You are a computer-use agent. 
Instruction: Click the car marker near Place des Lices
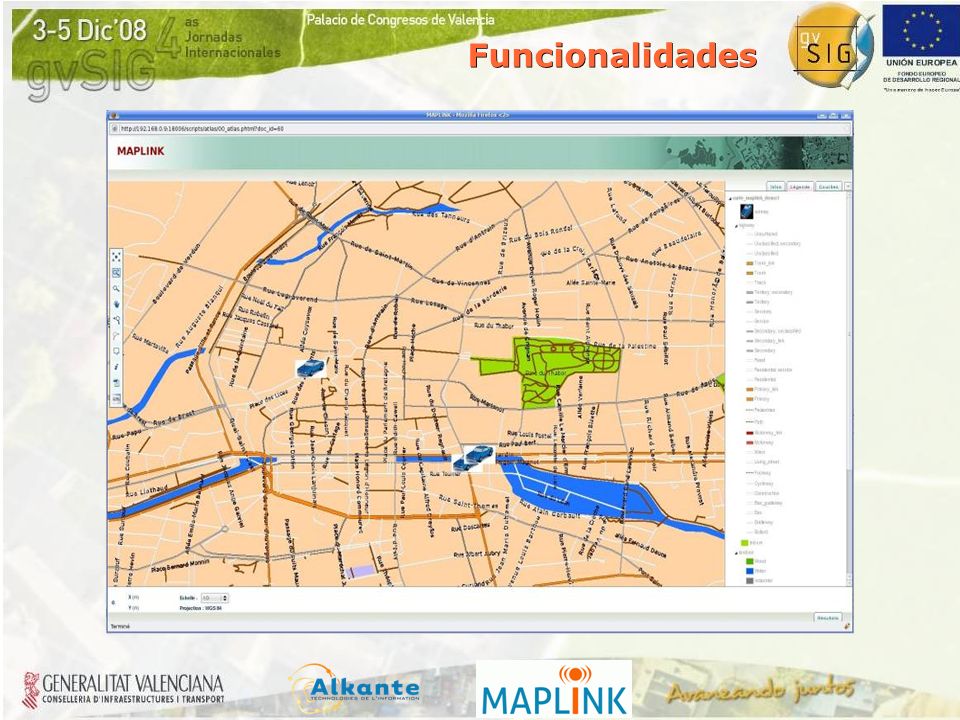click(310, 369)
